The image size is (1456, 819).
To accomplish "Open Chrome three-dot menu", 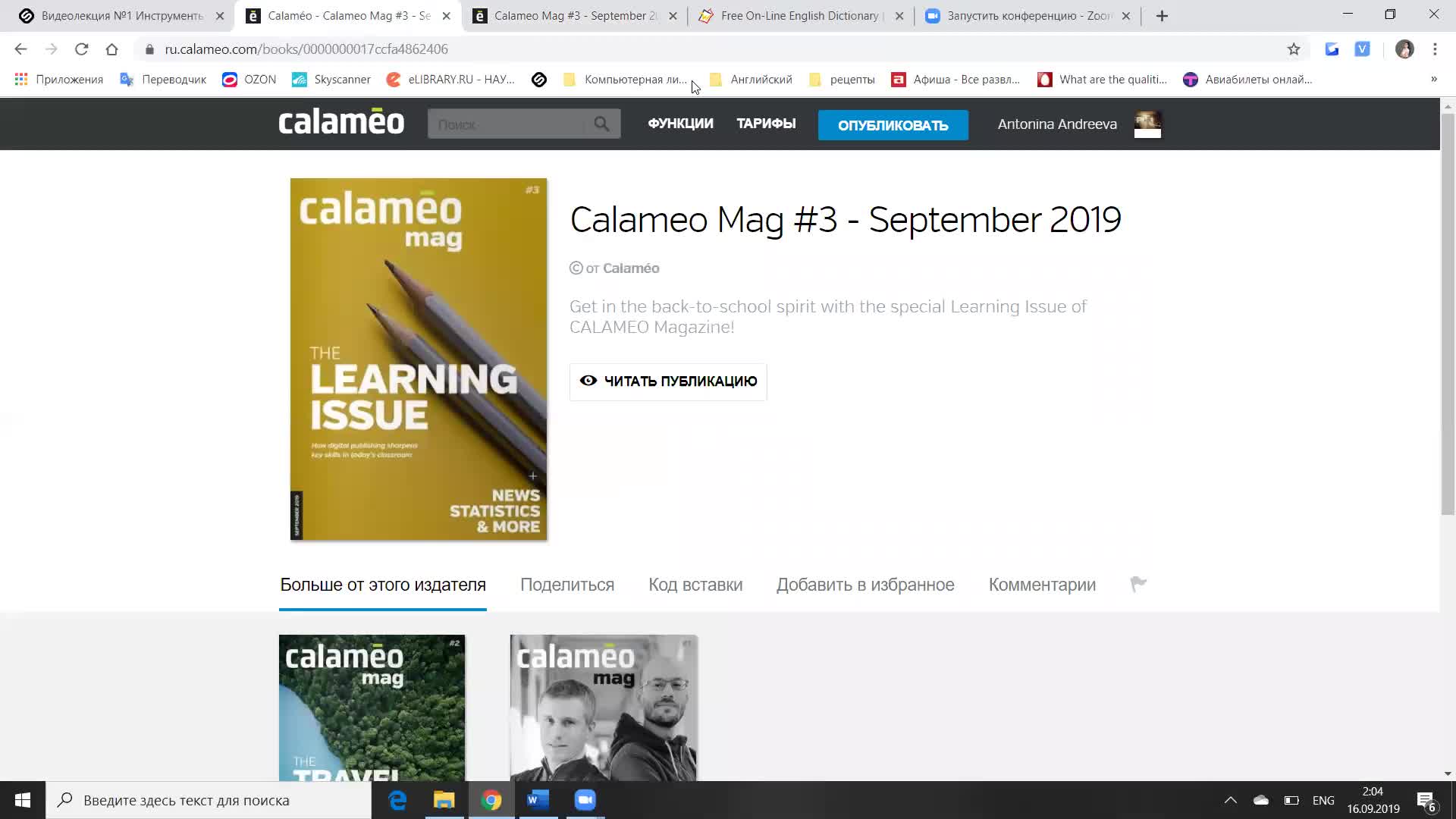I will click(x=1435, y=49).
